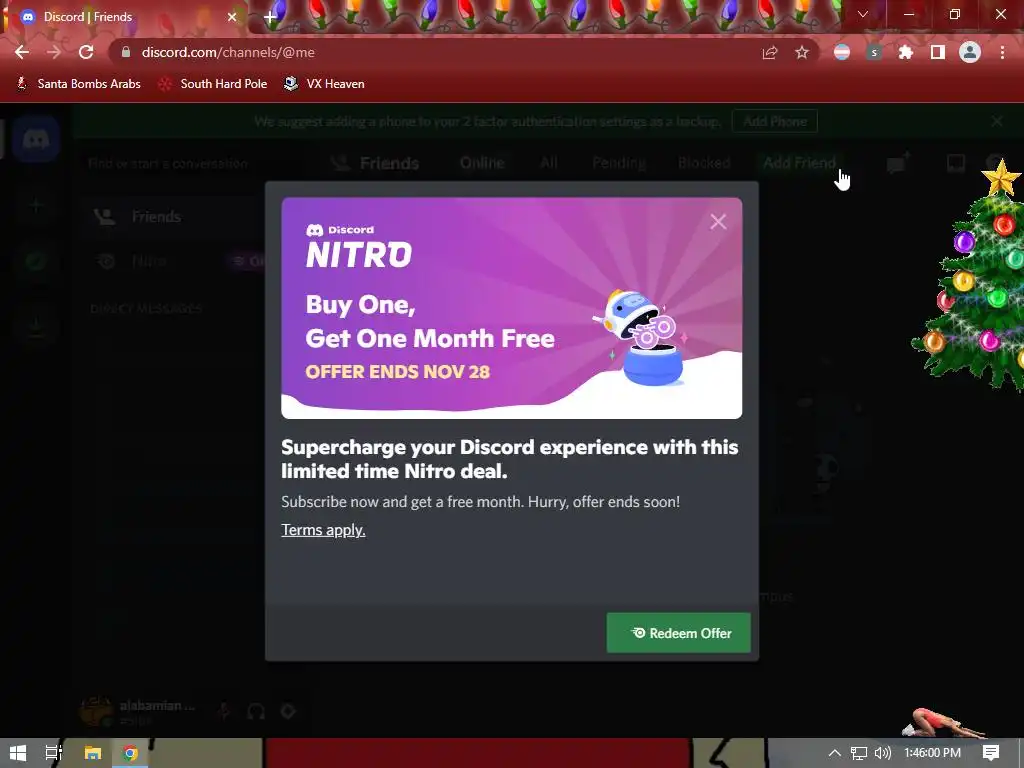Image resolution: width=1024 pixels, height=768 pixels.
Task: Click the taskbar clock 1:46:00 PM
Action: tap(932, 753)
